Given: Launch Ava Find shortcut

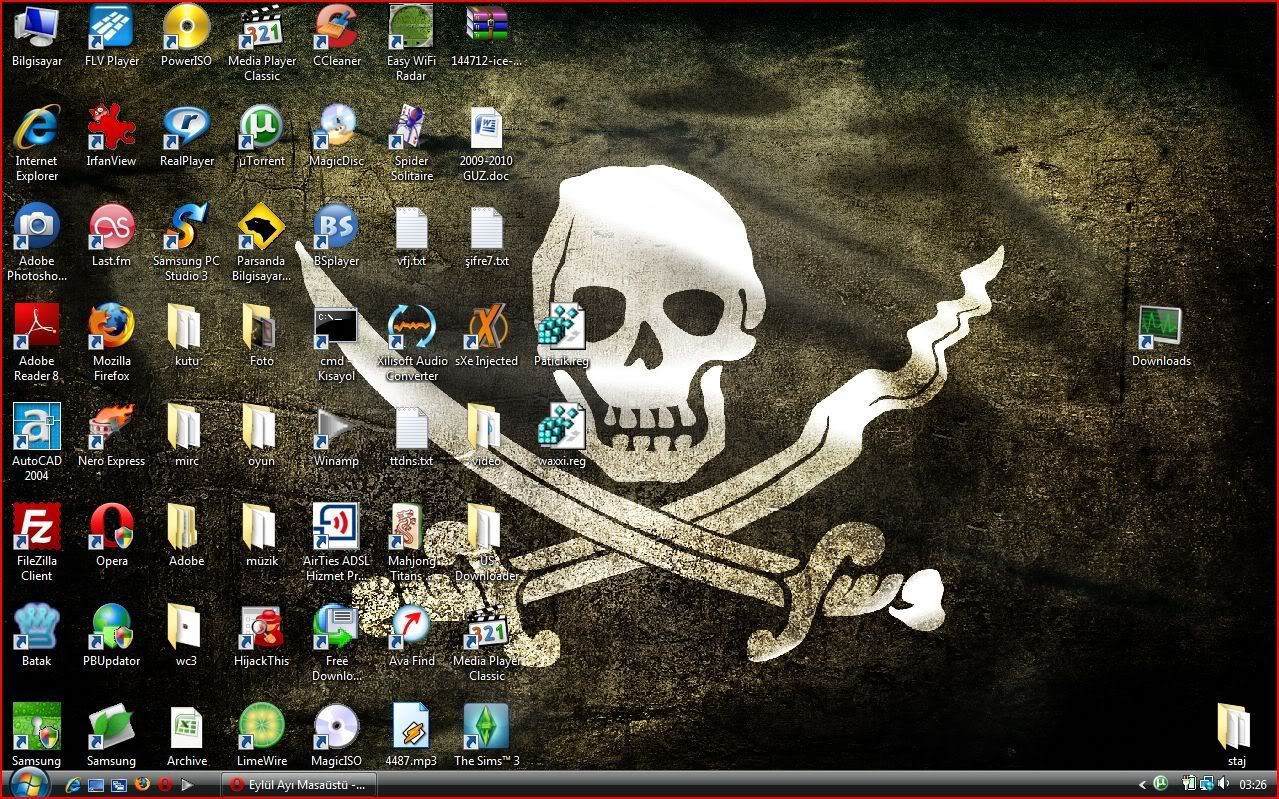Looking at the screenshot, I should [411, 636].
